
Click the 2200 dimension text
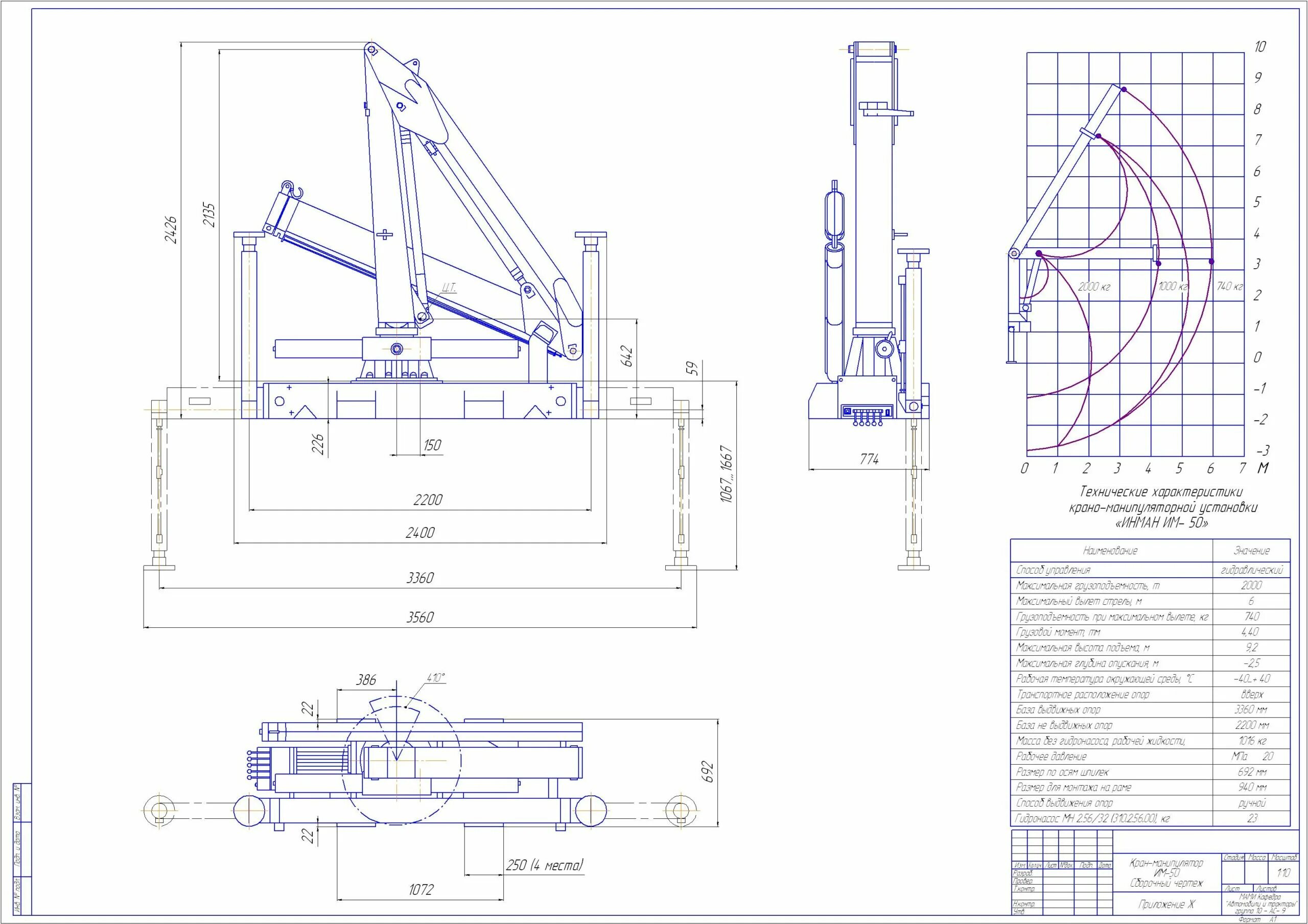pyautogui.click(x=428, y=500)
